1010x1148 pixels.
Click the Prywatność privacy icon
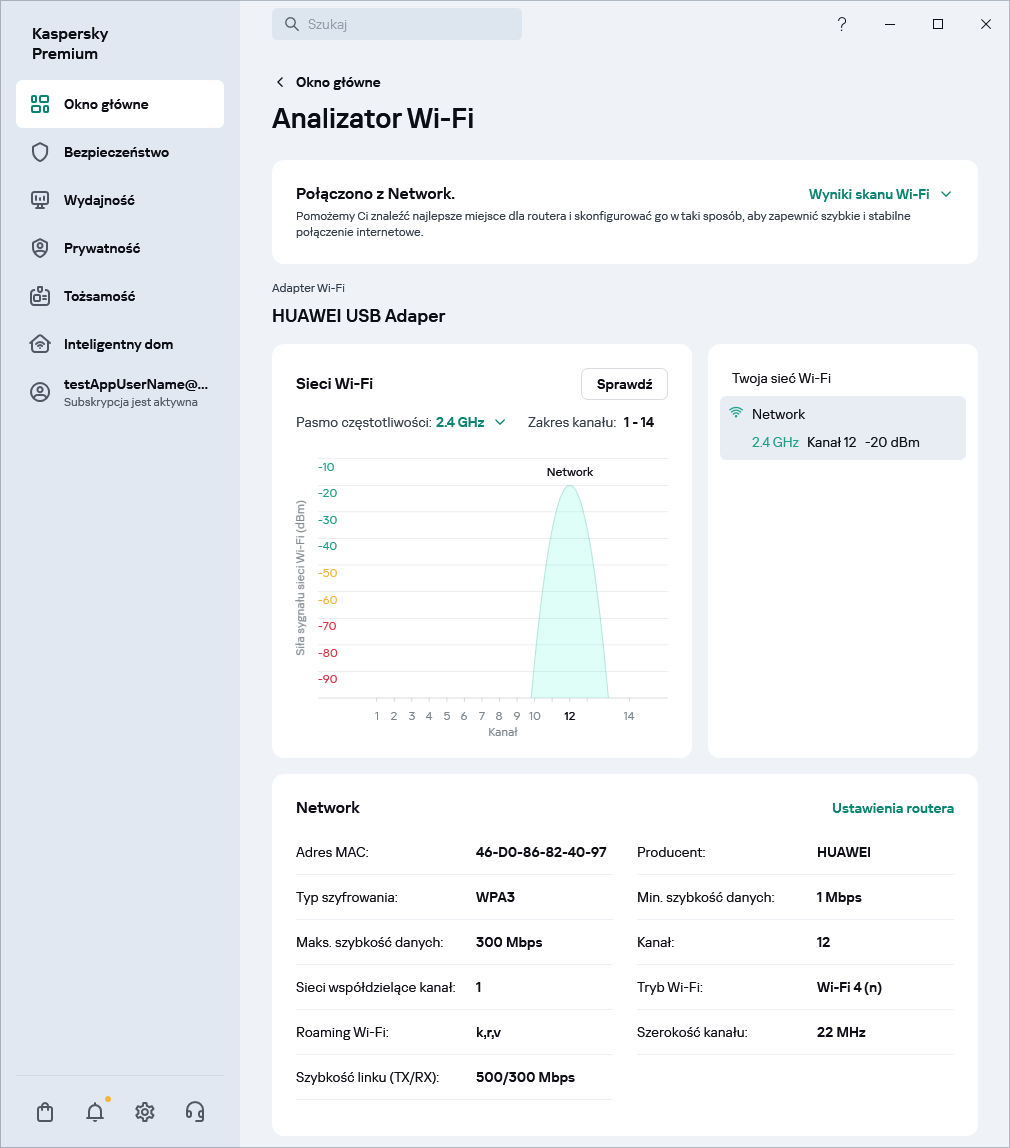[x=40, y=248]
